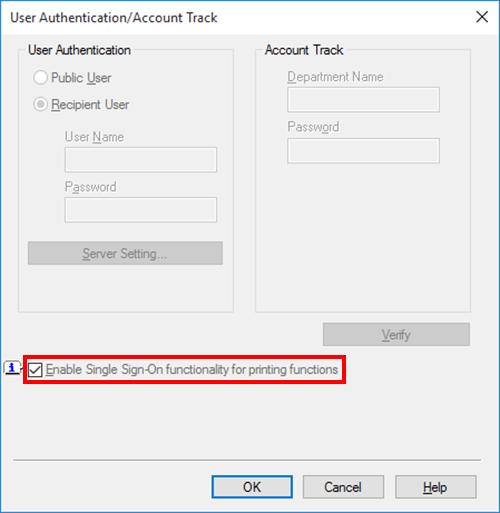Focus the User Name input field
The width and height of the screenshot is (500, 513).
pyautogui.click(x=141, y=160)
